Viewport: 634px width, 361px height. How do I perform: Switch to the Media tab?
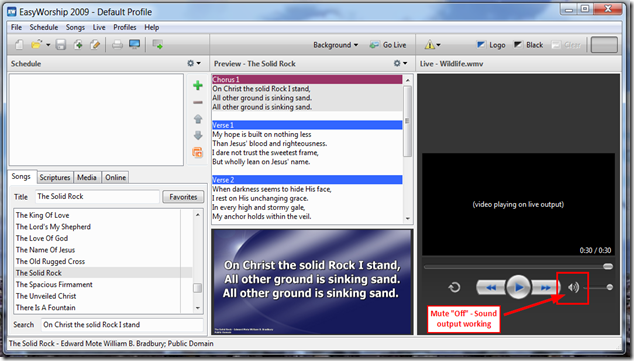[x=87, y=177]
